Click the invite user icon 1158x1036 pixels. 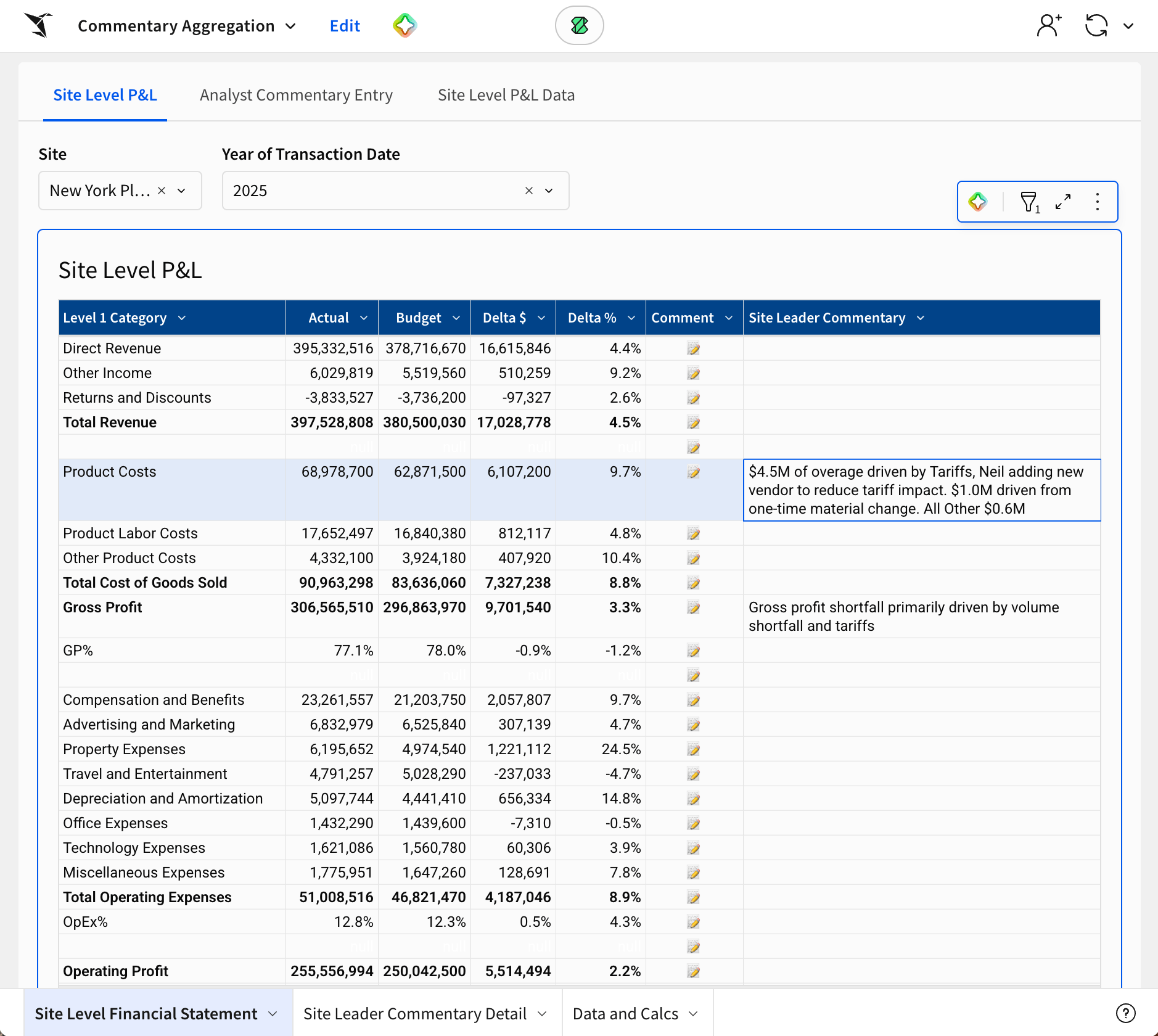tap(1048, 25)
